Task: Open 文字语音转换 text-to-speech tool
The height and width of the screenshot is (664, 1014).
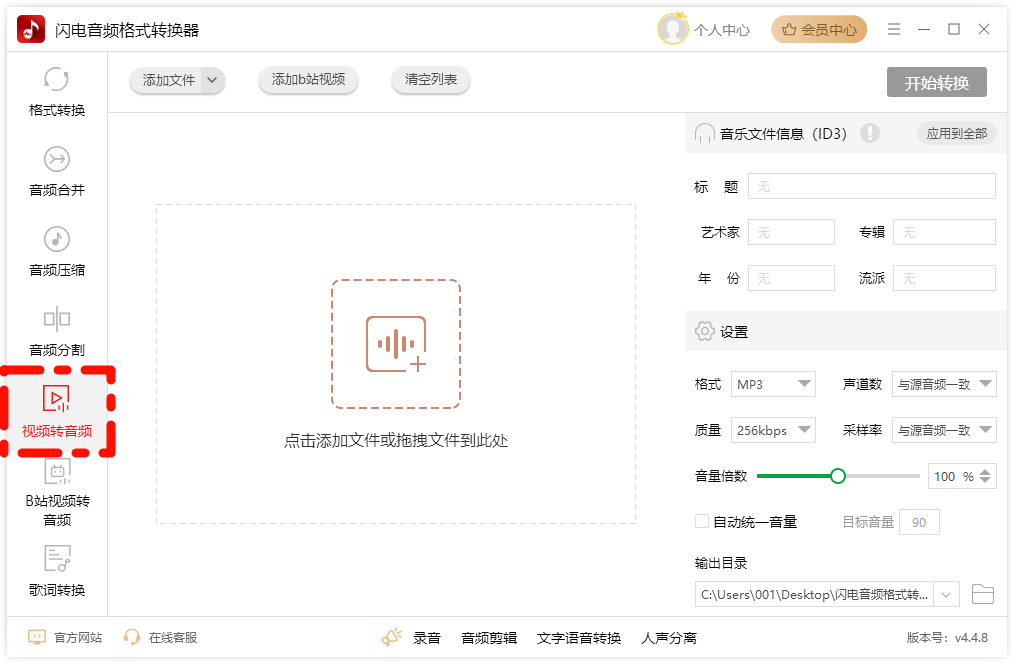Action: (x=579, y=637)
